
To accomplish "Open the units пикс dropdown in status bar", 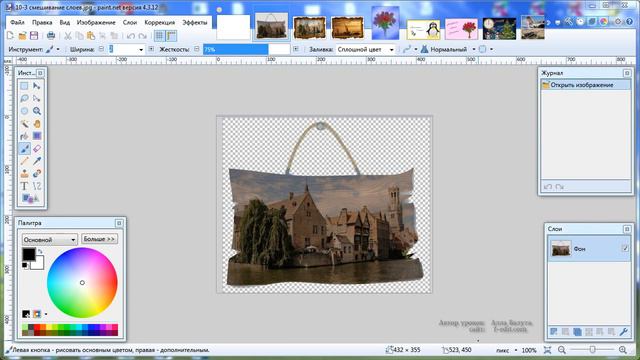I will click(507, 350).
